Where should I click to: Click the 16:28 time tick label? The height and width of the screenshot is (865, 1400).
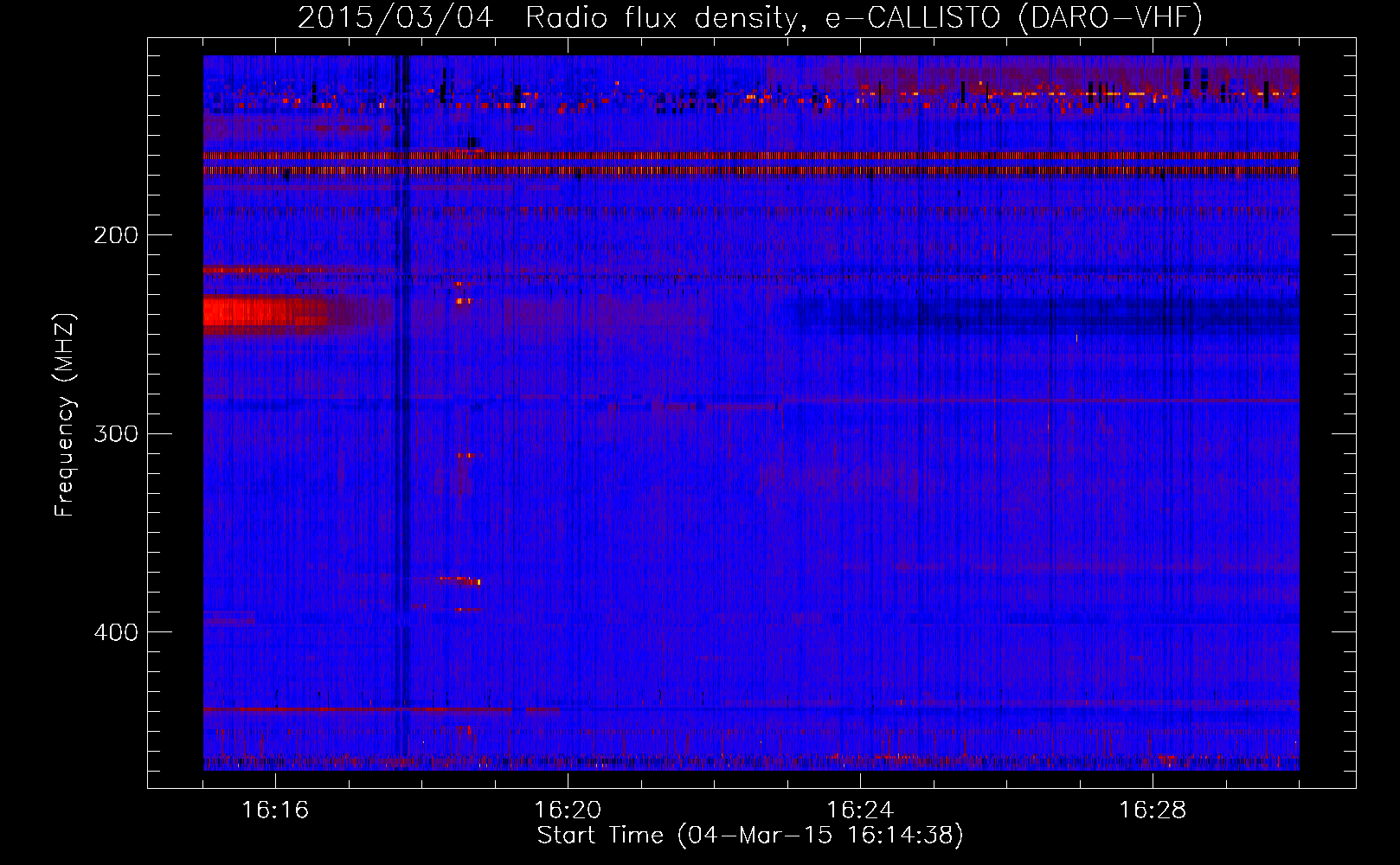point(1153,810)
